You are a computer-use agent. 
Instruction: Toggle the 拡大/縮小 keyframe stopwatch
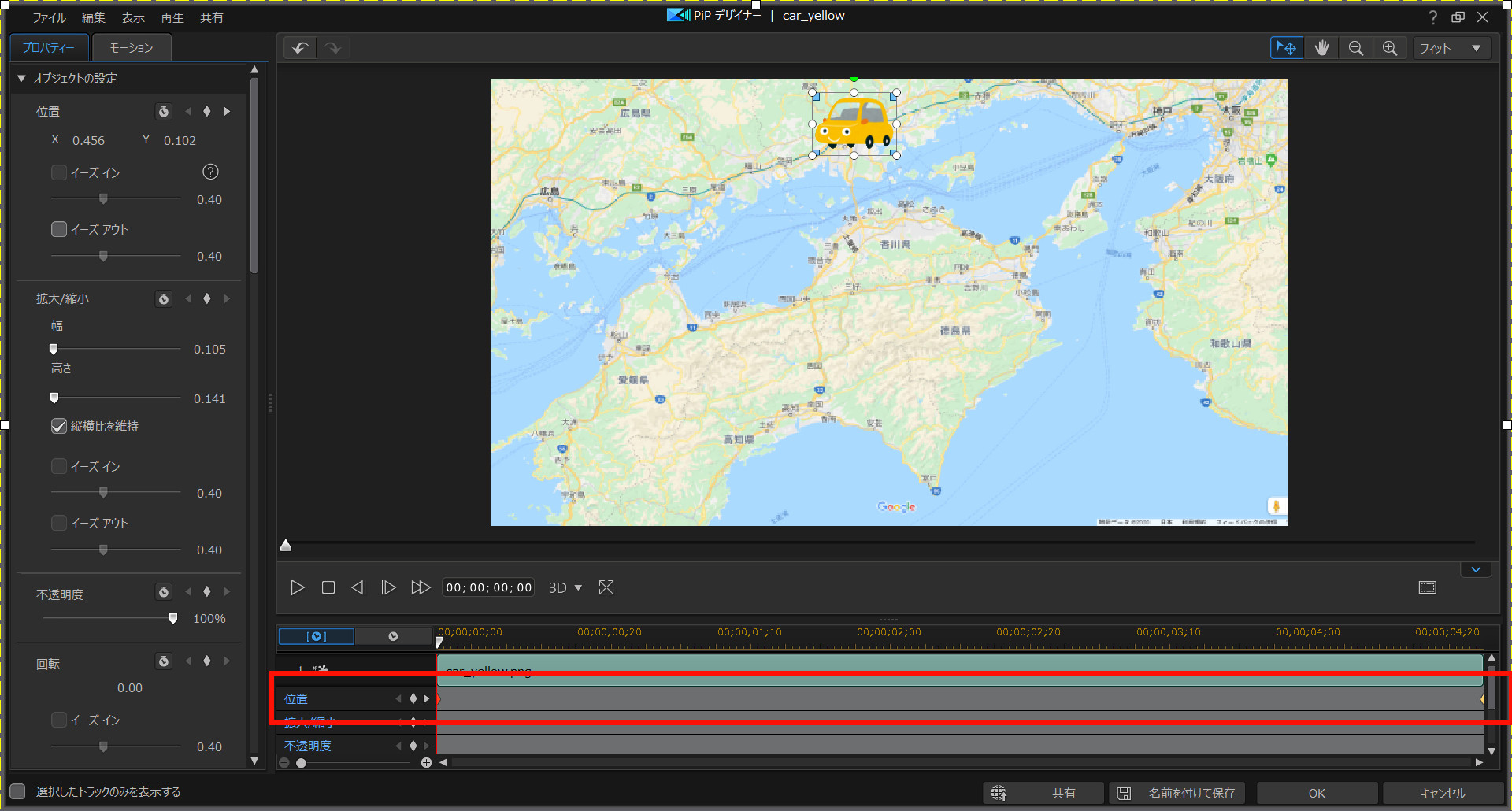point(163,299)
